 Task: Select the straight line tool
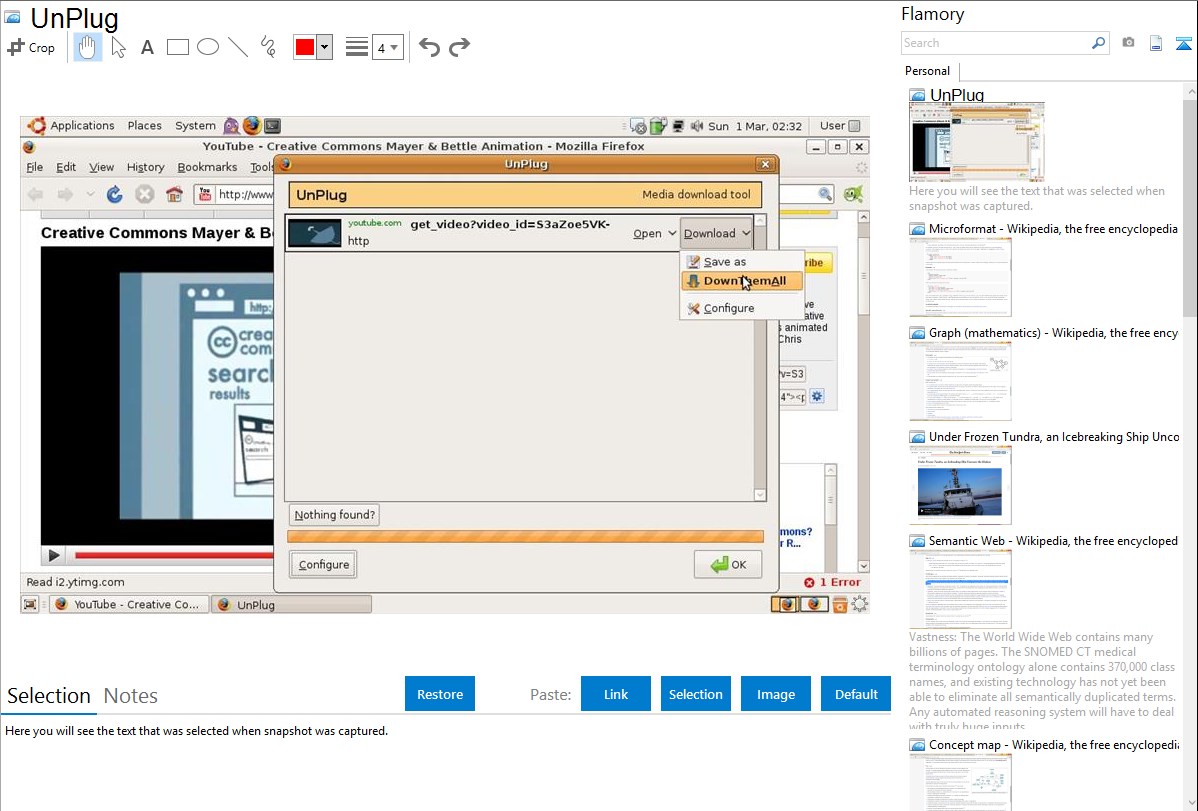238,47
